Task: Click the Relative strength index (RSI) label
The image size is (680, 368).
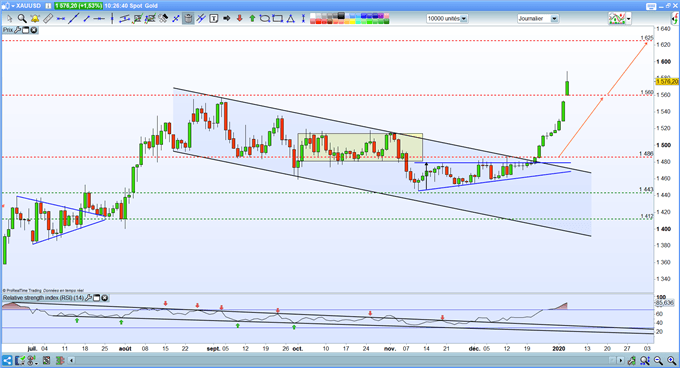Action: point(43,298)
